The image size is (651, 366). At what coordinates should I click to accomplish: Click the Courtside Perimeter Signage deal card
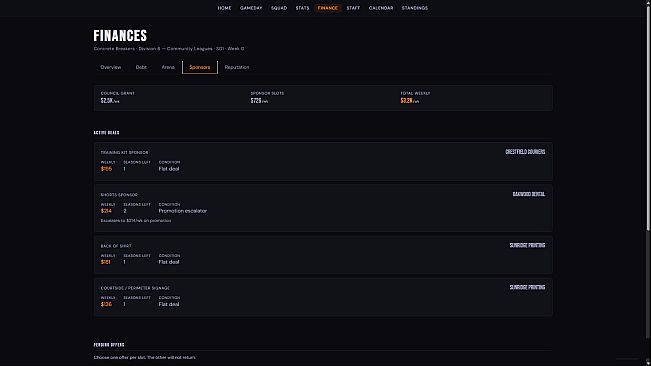click(323, 297)
